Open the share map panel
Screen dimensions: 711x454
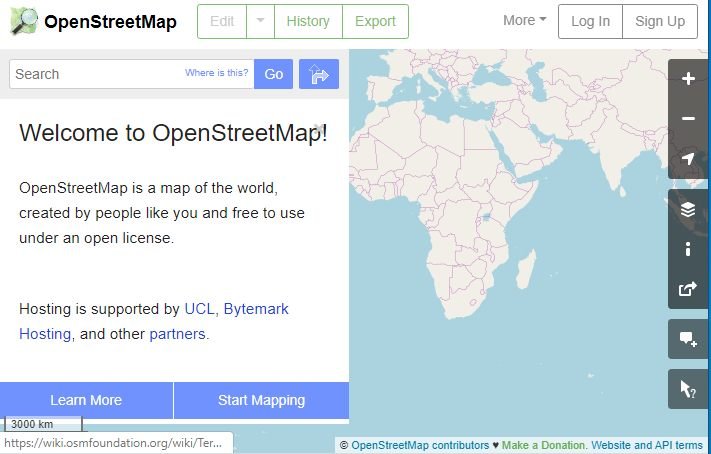[688, 289]
